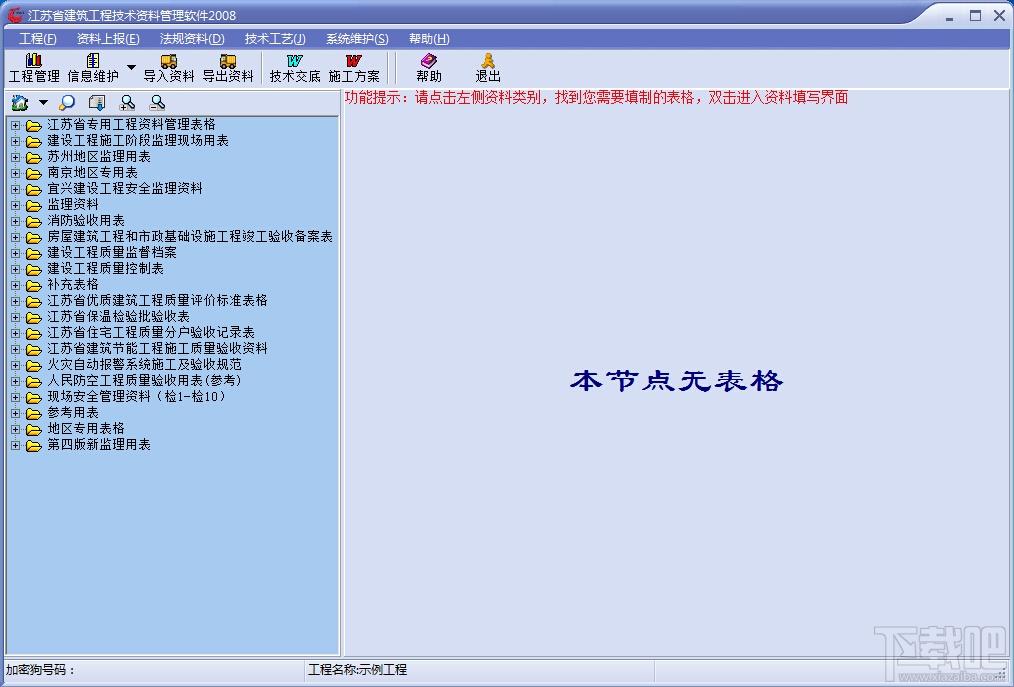Image resolution: width=1014 pixels, height=687 pixels.
Task: Click the zoom-out magnifier minus icon
Action: tap(157, 102)
